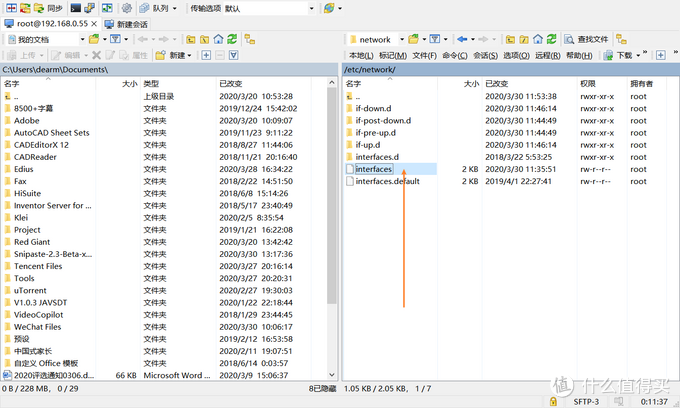The width and height of the screenshot is (680, 408).
Task: Open the 本地(L) menu
Action: click(x=361, y=55)
